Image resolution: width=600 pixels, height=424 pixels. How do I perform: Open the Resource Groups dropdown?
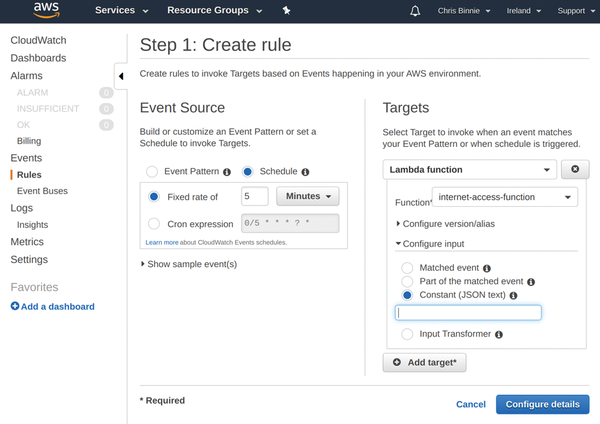[x=214, y=10]
